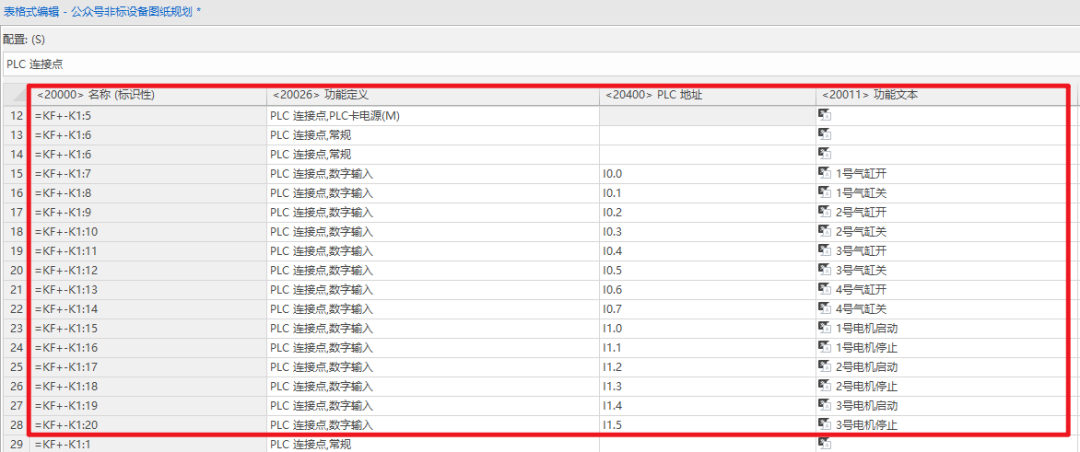This screenshot has width=1080, height=452.
Task: Click the name cell =KF+-K1:20
Action: [148, 424]
